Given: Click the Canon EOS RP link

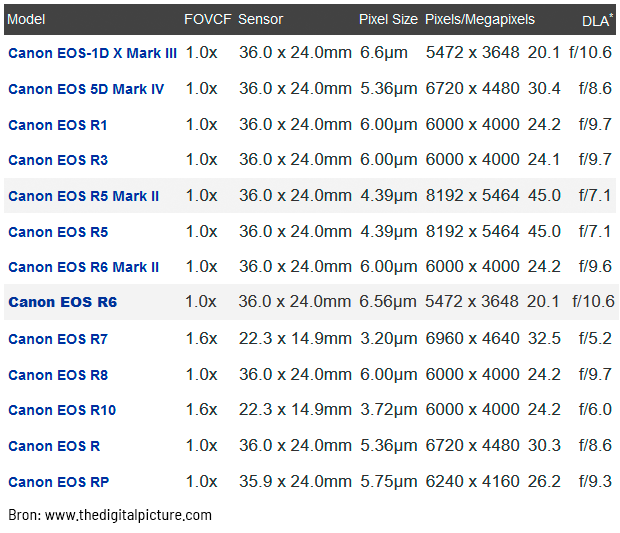Looking at the screenshot, I should [x=59, y=482].
